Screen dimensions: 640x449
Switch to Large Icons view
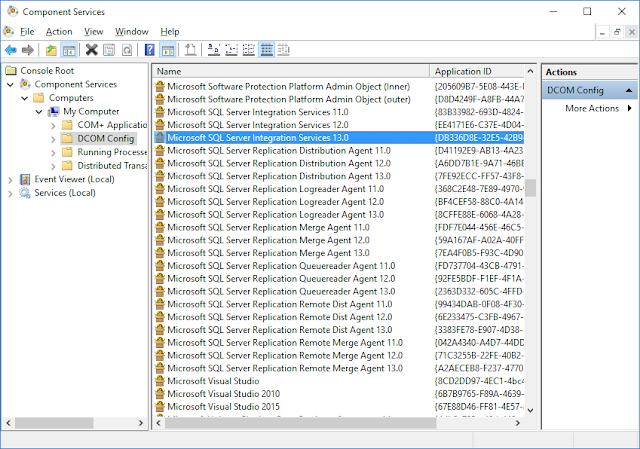coord(213,50)
